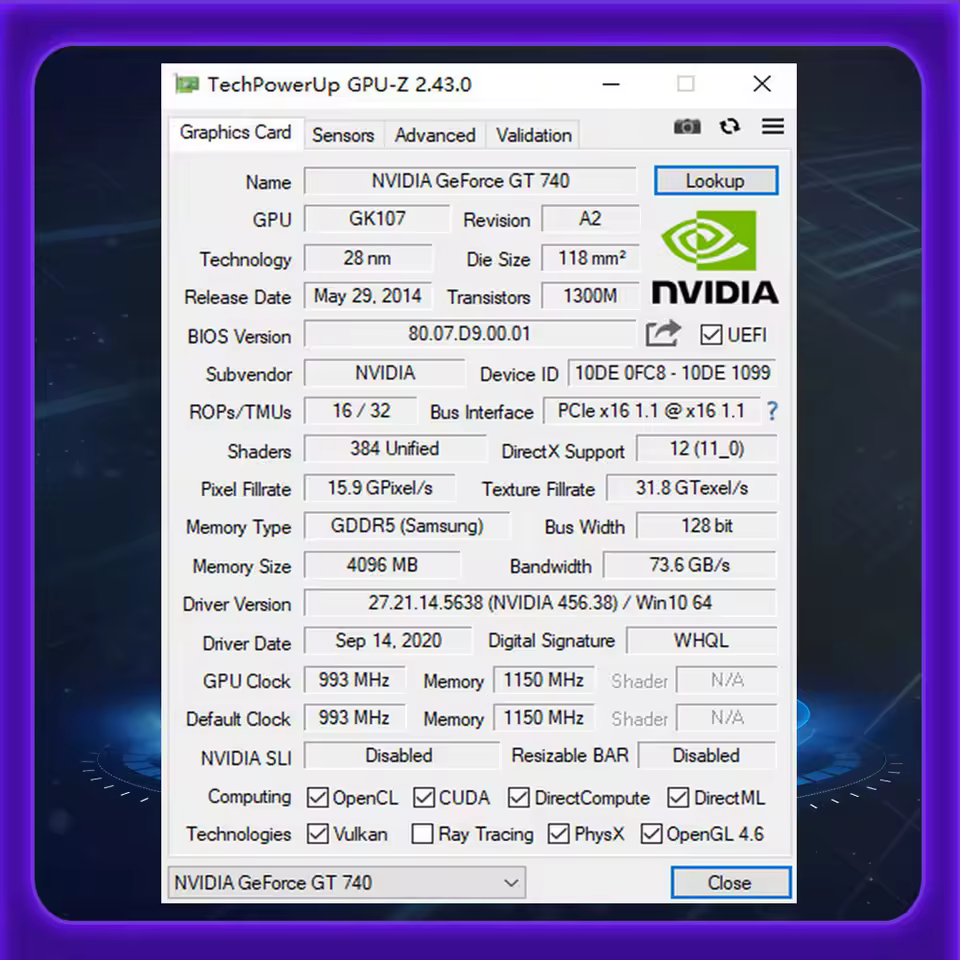Image resolution: width=960 pixels, height=960 pixels.
Task: Click the Texture Fillrate 31.8 GTexel/s
Action: tap(692, 488)
